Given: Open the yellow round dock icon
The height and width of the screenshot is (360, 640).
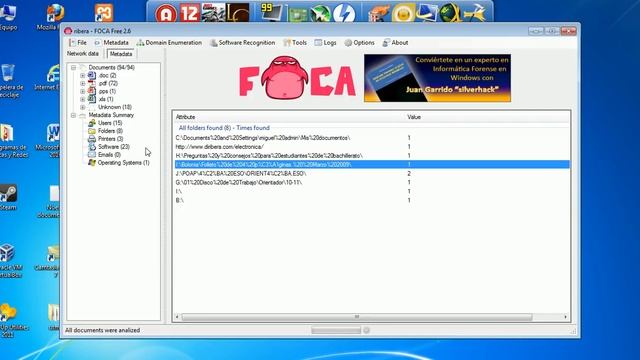Looking at the screenshot, I should [x=403, y=13].
